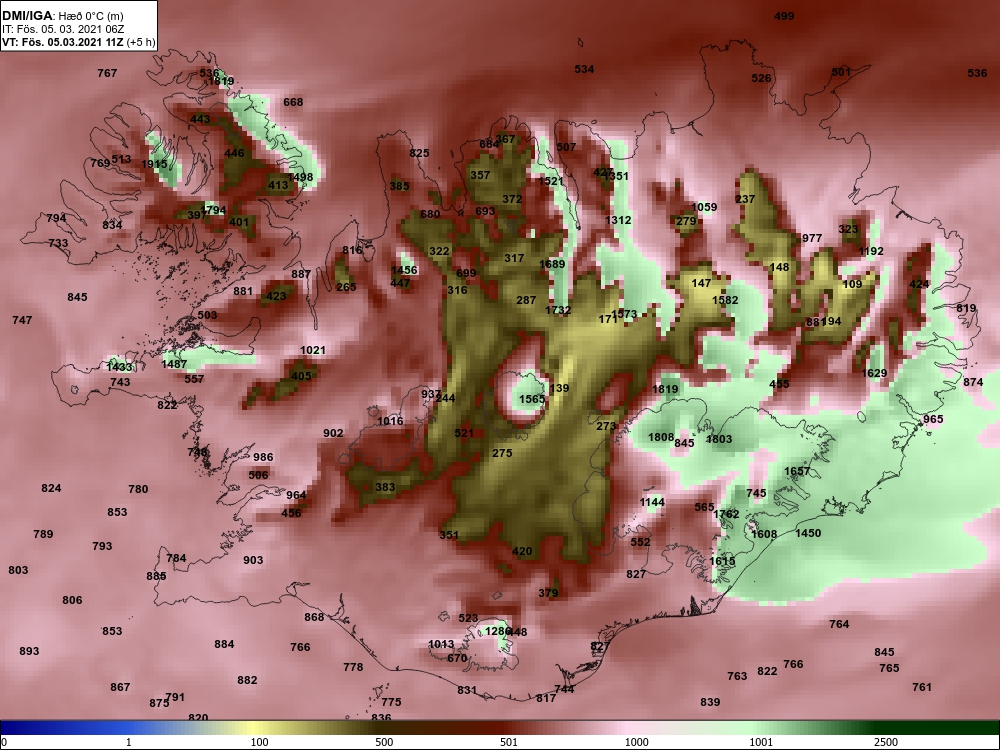
Task: Click the map value 1192
Action: (871, 251)
